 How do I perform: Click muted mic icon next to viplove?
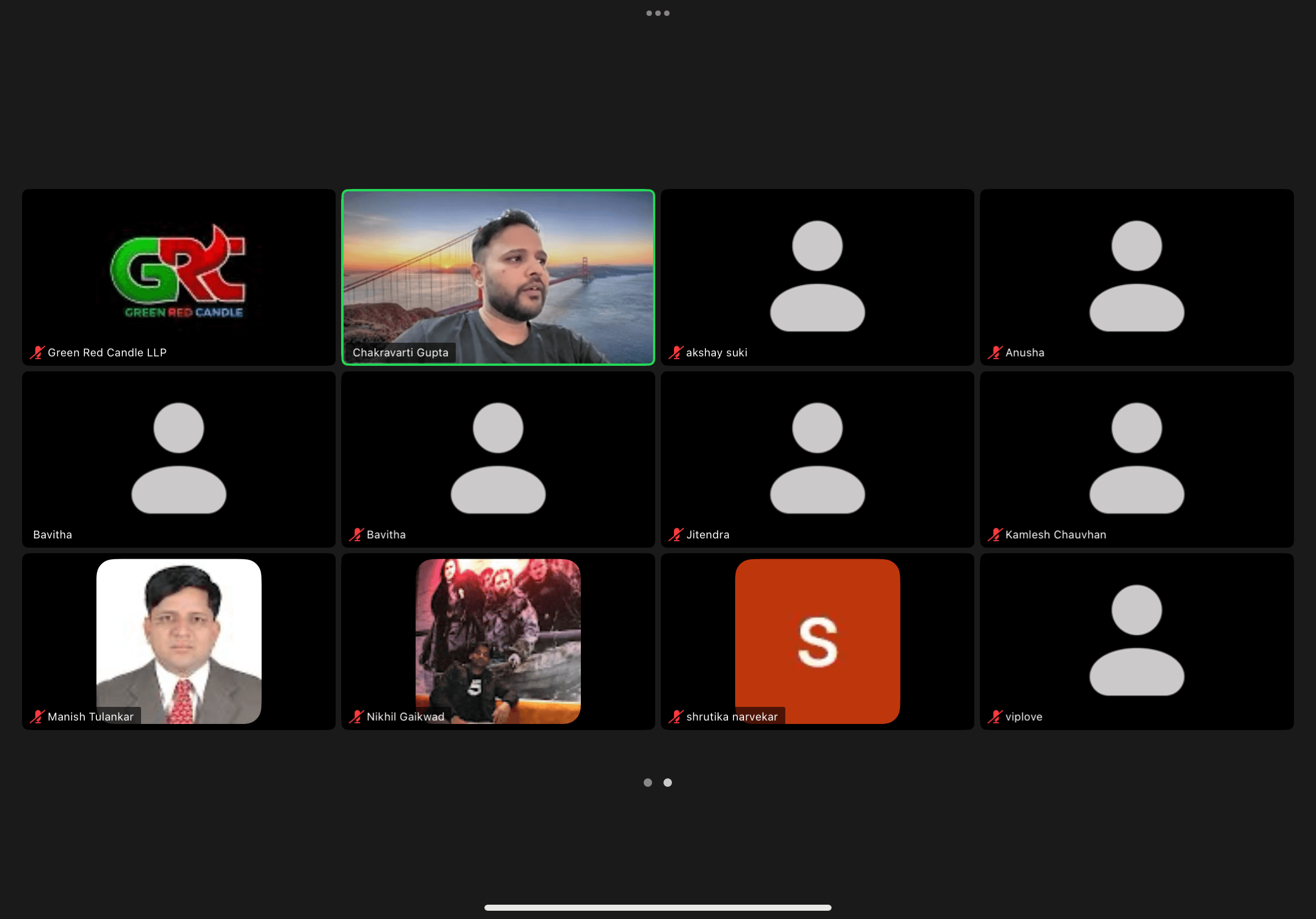(995, 716)
